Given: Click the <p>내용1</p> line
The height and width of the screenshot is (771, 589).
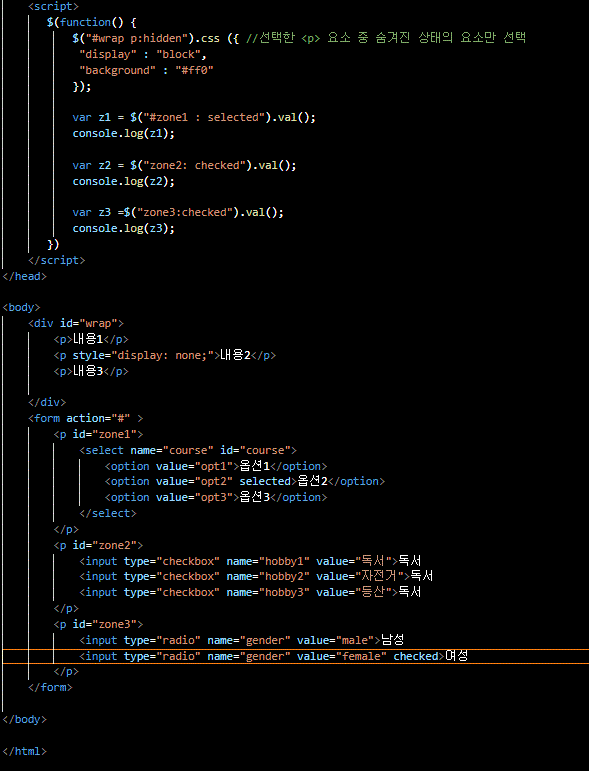Looking at the screenshot, I should pyautogui.click(x=91, y=339).
